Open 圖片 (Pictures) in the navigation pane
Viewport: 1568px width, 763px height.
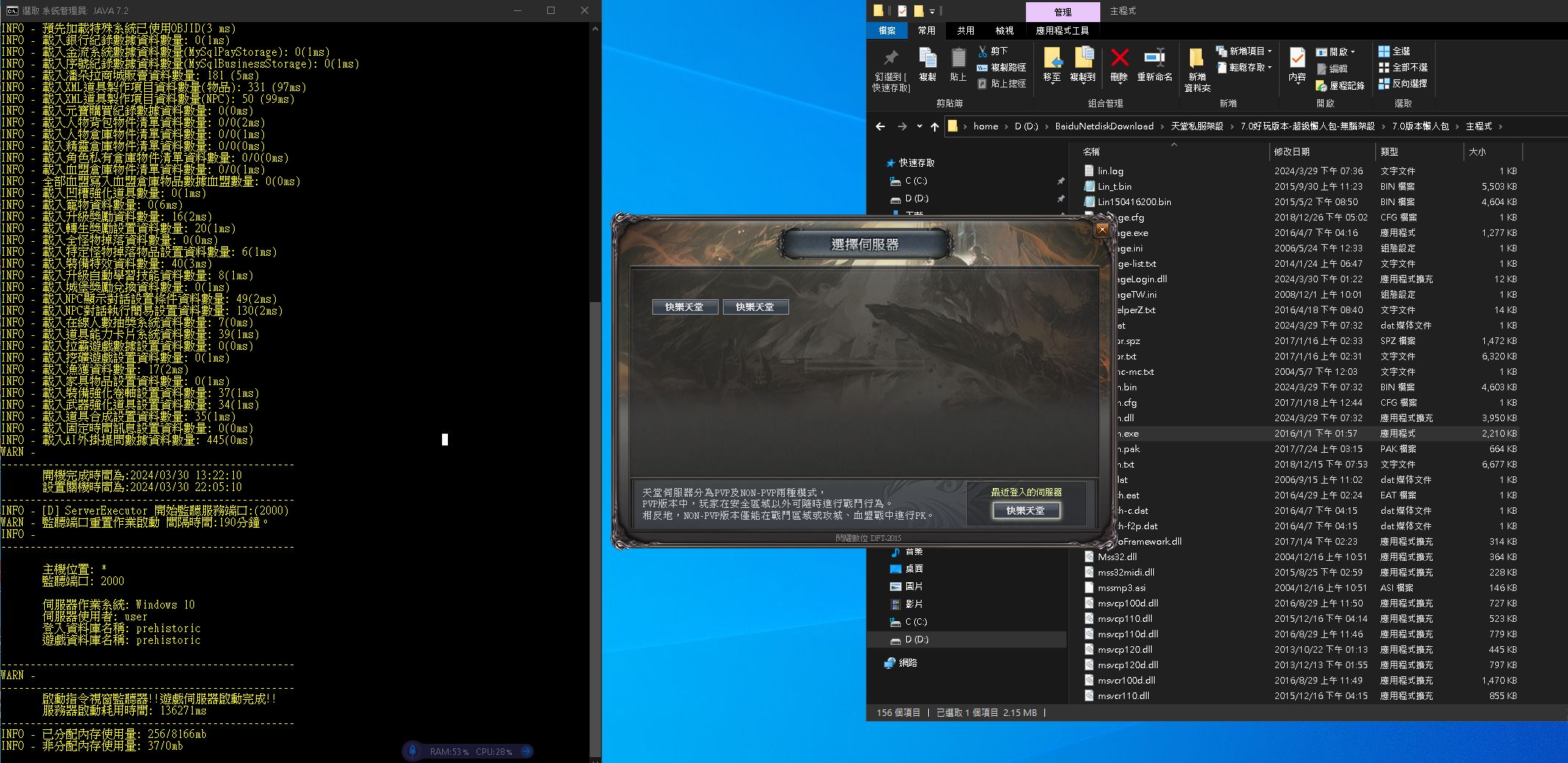point(906,587)
